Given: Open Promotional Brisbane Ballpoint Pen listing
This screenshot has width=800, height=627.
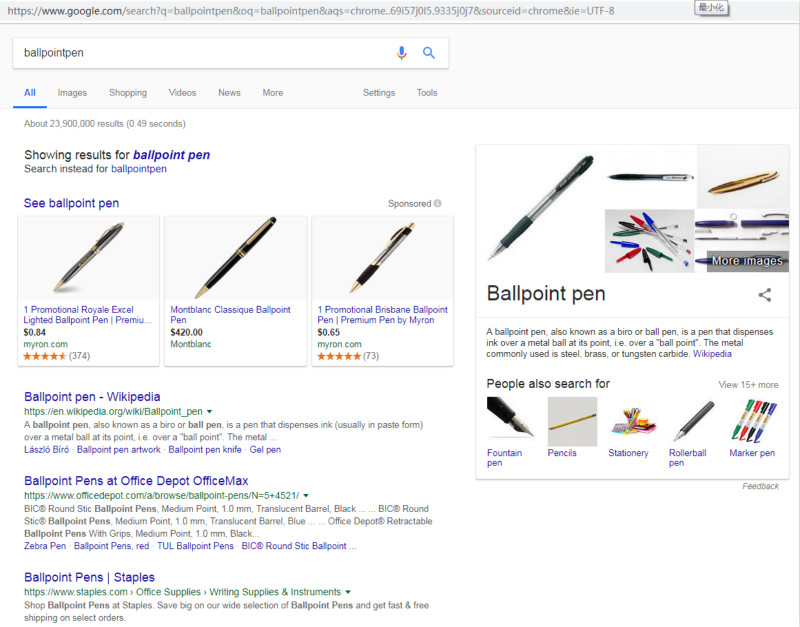Looking at the screenshot, I should (382, 315).
